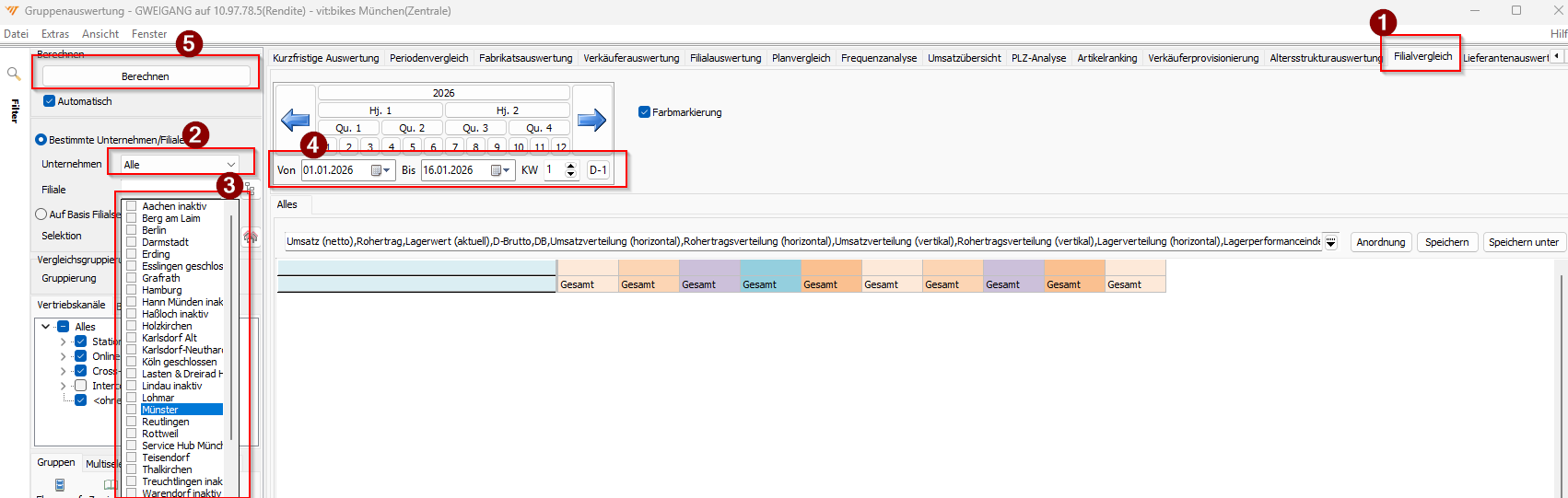This screenshot has width=1568, height=498.
Task: Open the Unternehmen dropdown
Action: pos(230,165)
